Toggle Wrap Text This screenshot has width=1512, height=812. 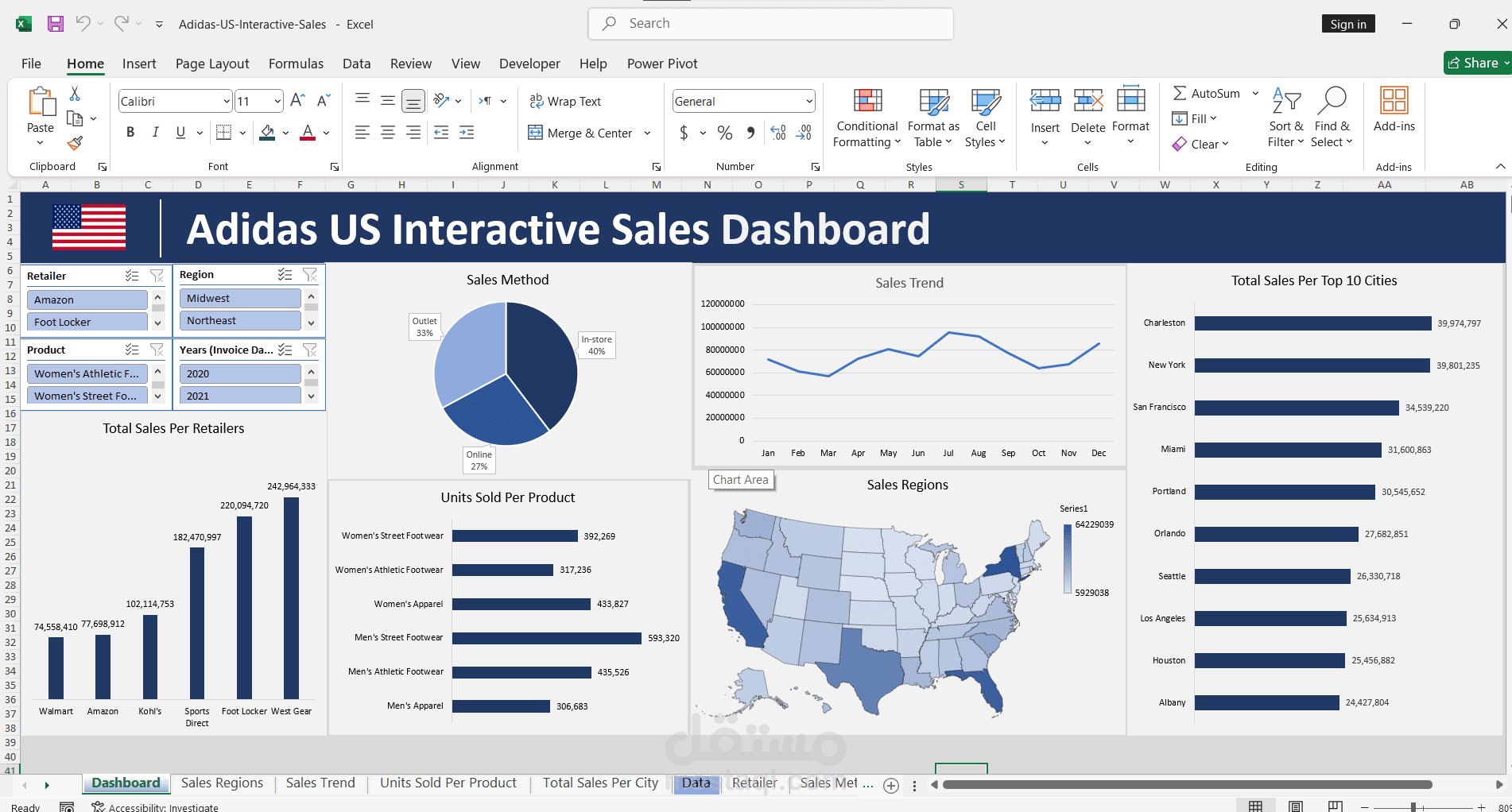[x=565, y=101]
